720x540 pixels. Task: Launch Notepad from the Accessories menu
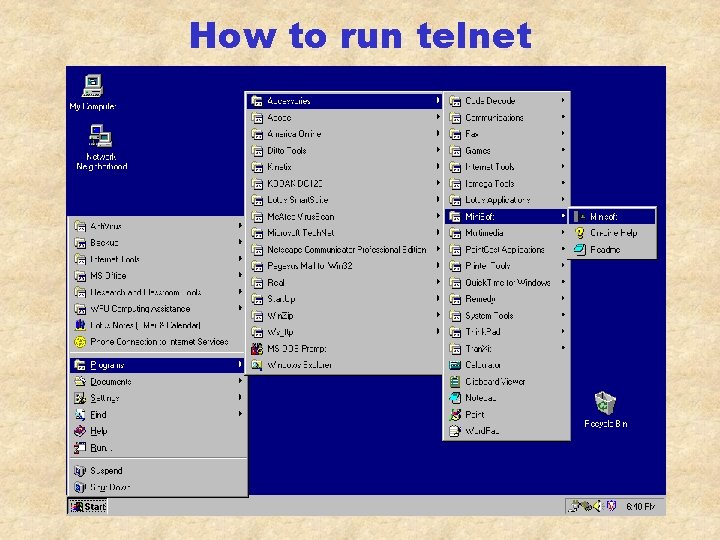coord(507,398)
